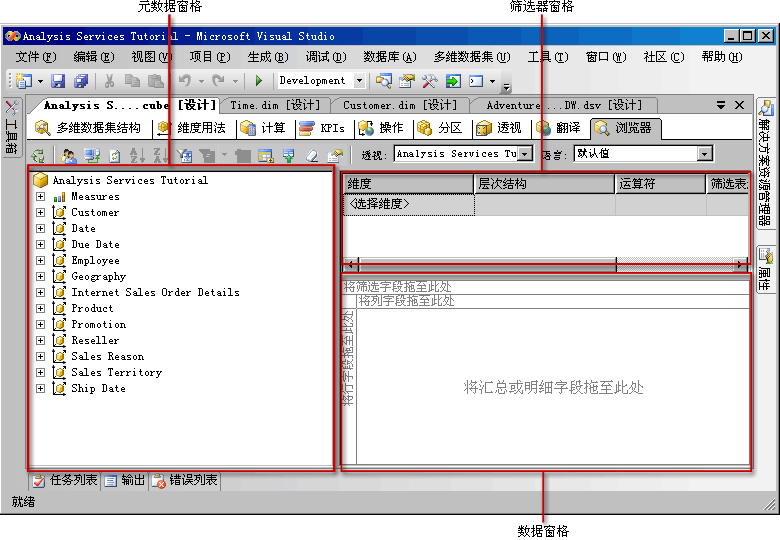Open Commands and Options icon in browser toolbar
780x540 pixels.
[335, 156]
